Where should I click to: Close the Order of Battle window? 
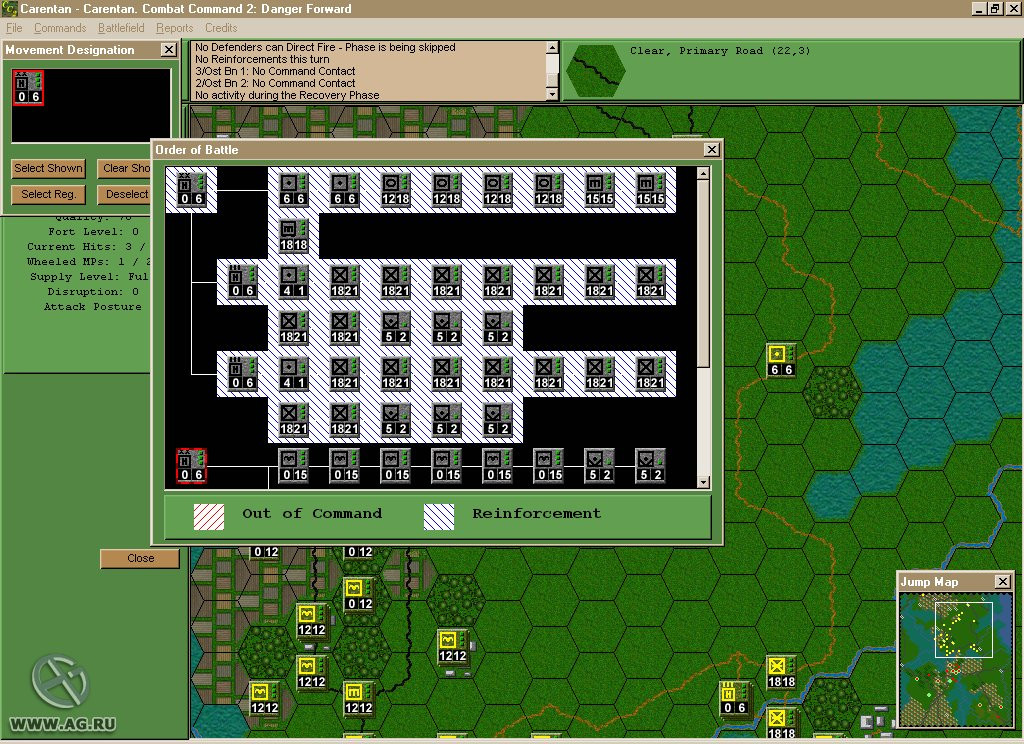click(x=712, y=150)
